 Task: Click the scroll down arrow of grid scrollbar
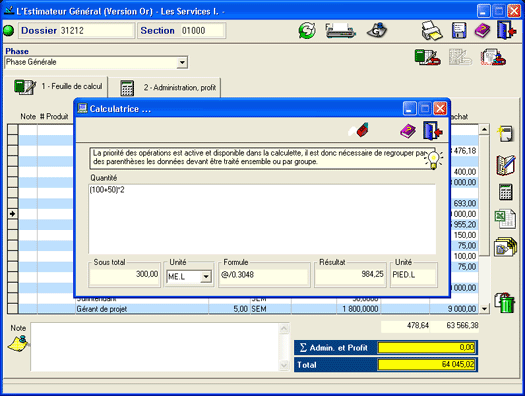484,309
